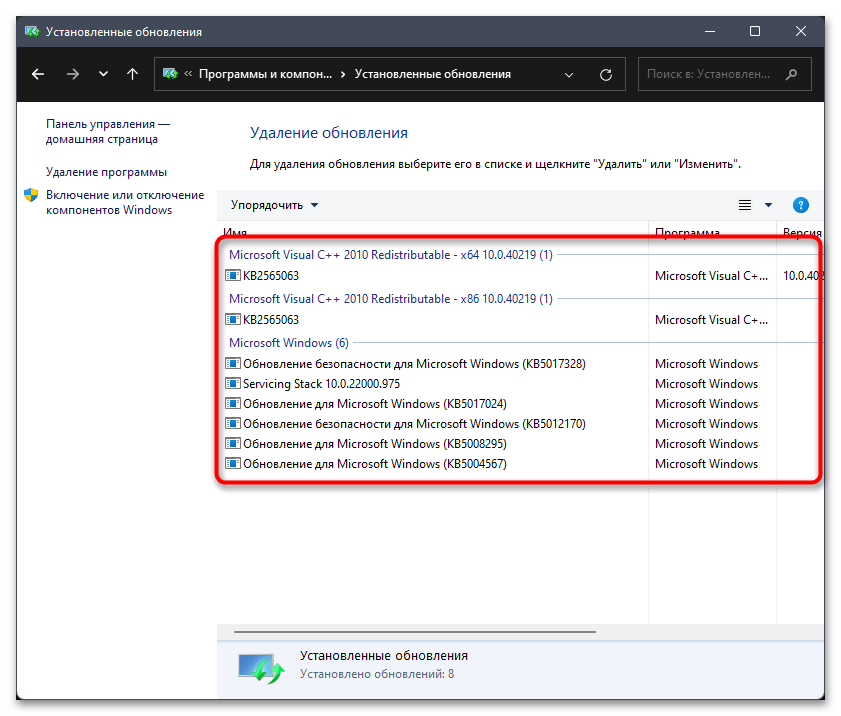The height and width of the screenshot is (716, 841).
Task: Select the security update KB5017328
Action: coord(413,364)
